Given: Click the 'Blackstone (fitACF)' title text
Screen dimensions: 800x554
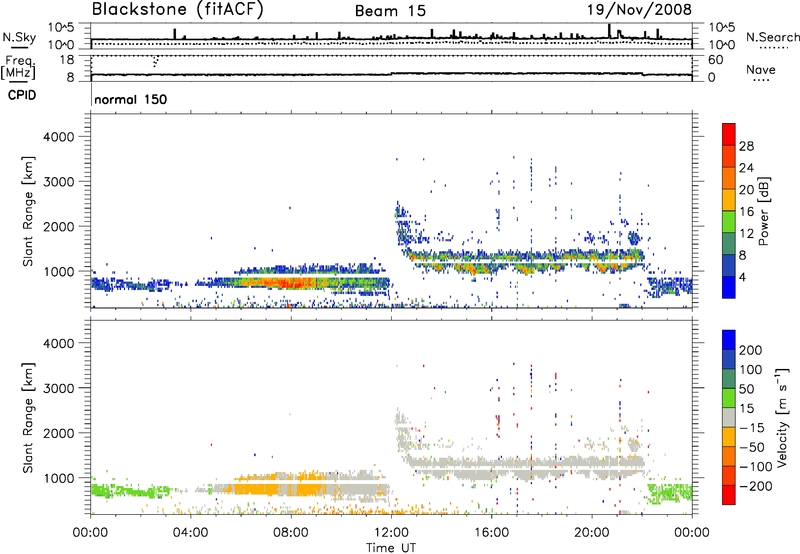Looking at the screenshot, I should pyautogui.click(x=178, y=10).
